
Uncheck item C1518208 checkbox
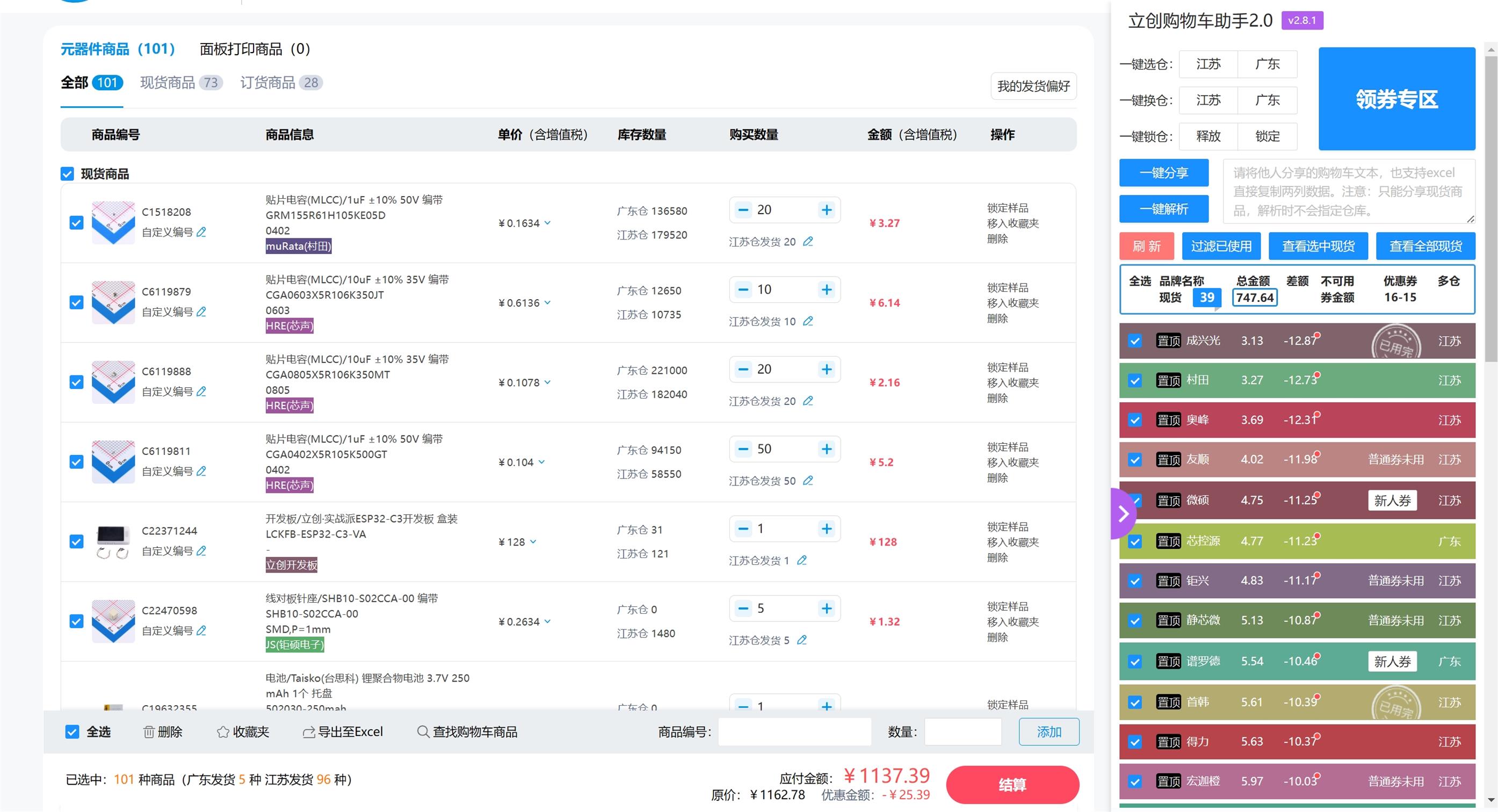[x=76, y=223]
